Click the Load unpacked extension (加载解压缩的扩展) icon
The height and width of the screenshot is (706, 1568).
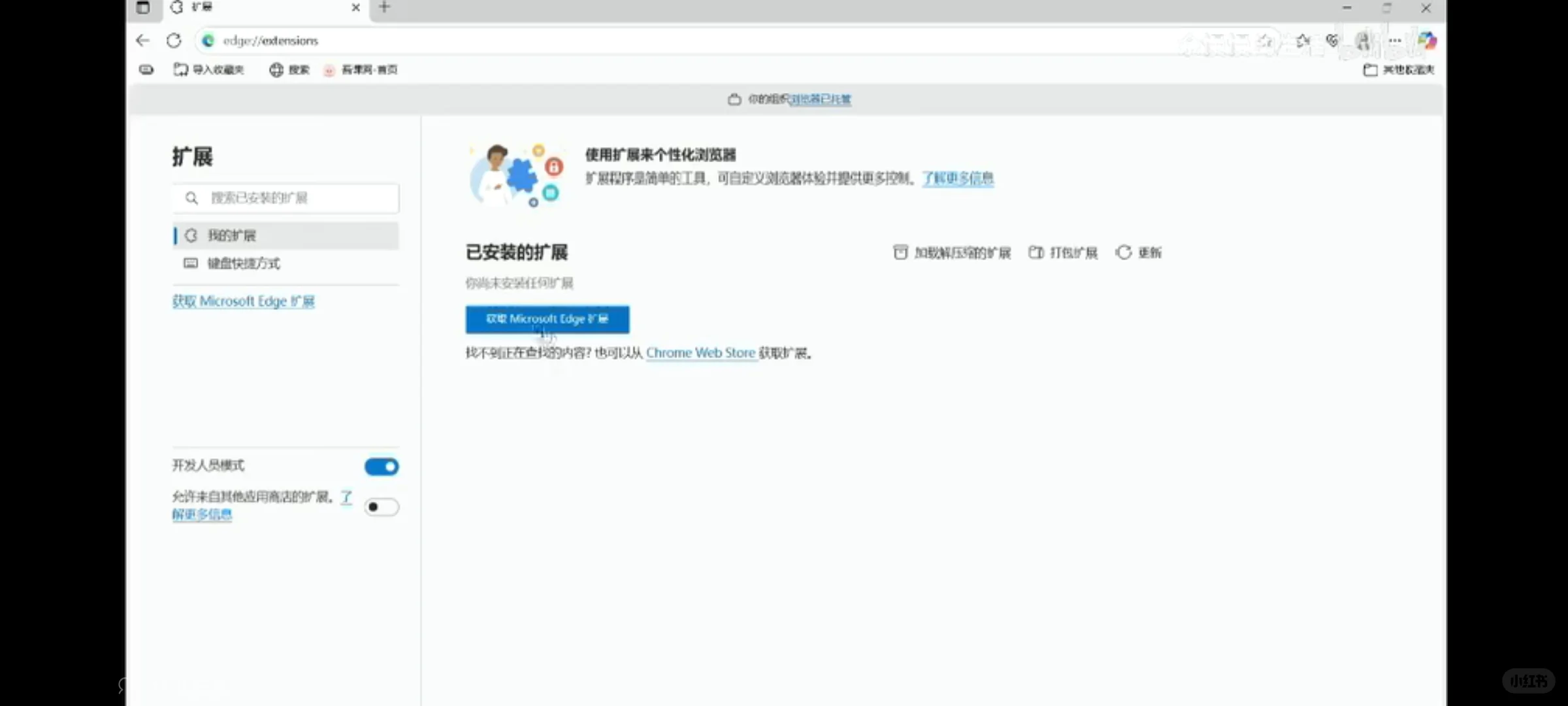click(x=951, y=253)
